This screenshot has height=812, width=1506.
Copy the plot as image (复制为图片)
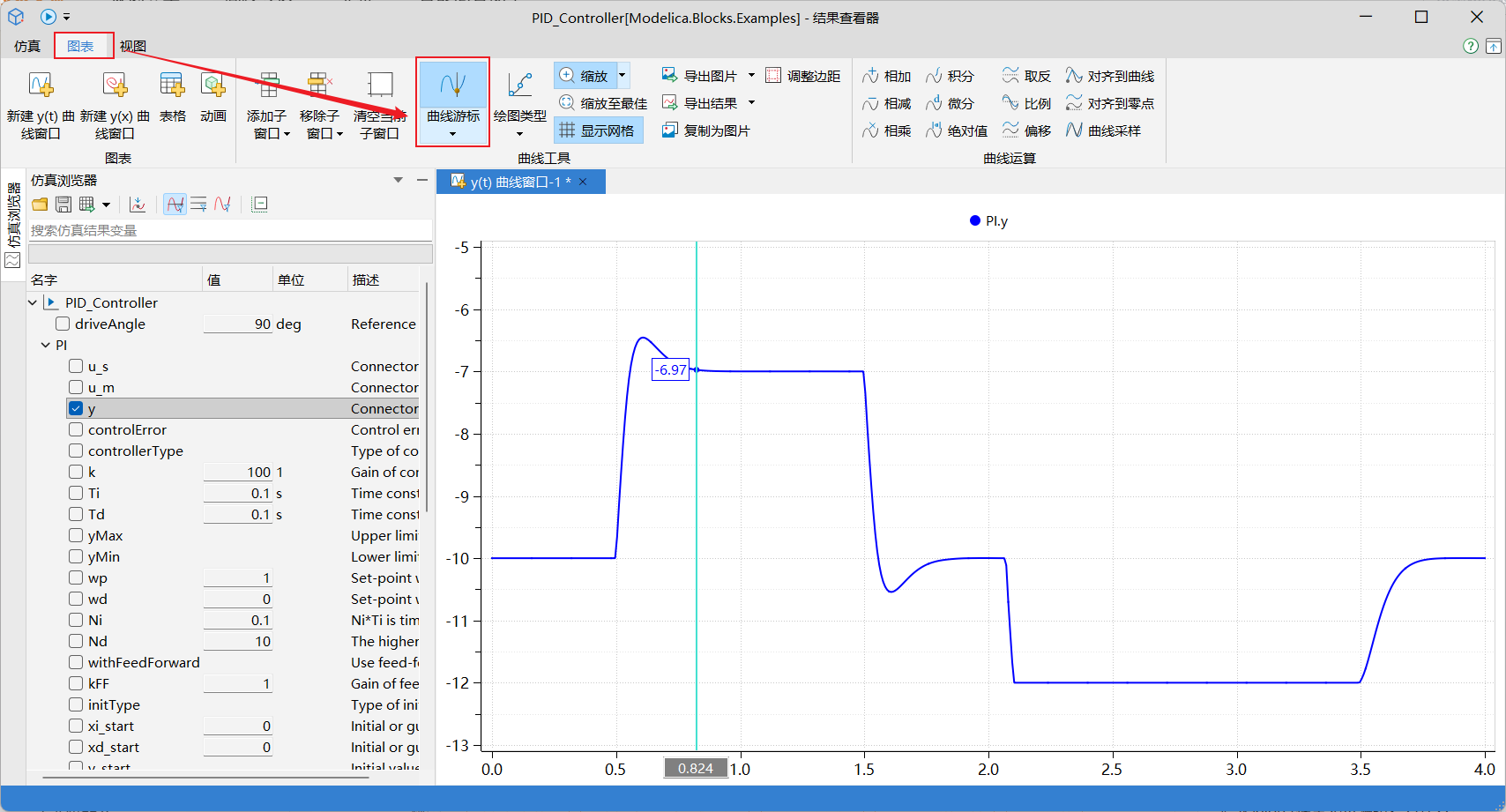706,130
